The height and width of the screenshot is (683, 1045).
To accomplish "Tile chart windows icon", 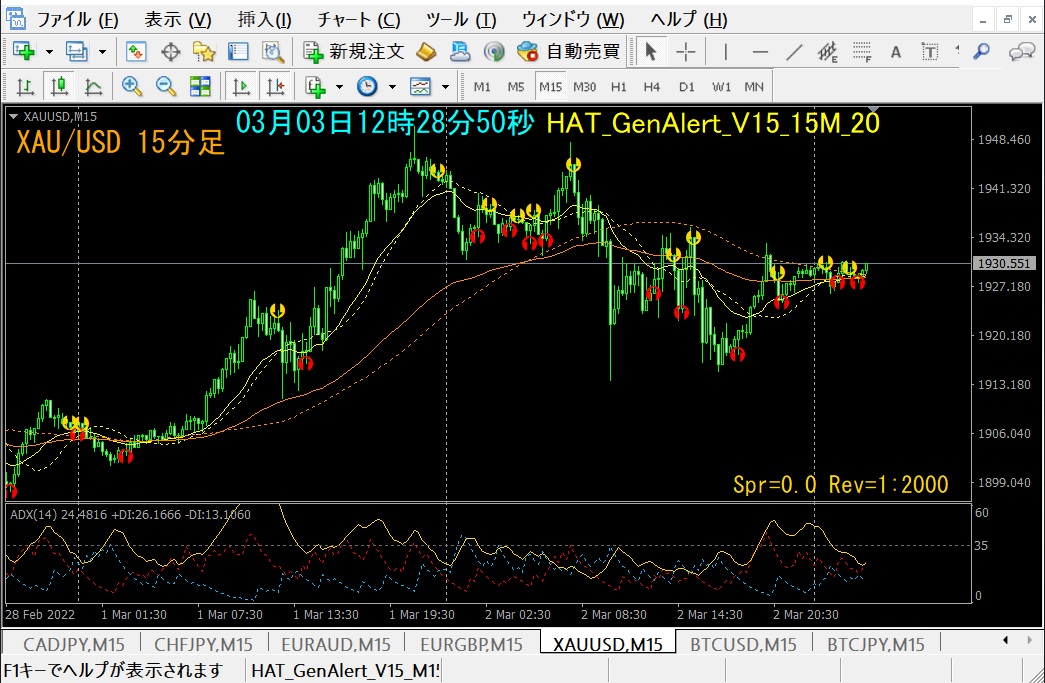I will (200, 87).
